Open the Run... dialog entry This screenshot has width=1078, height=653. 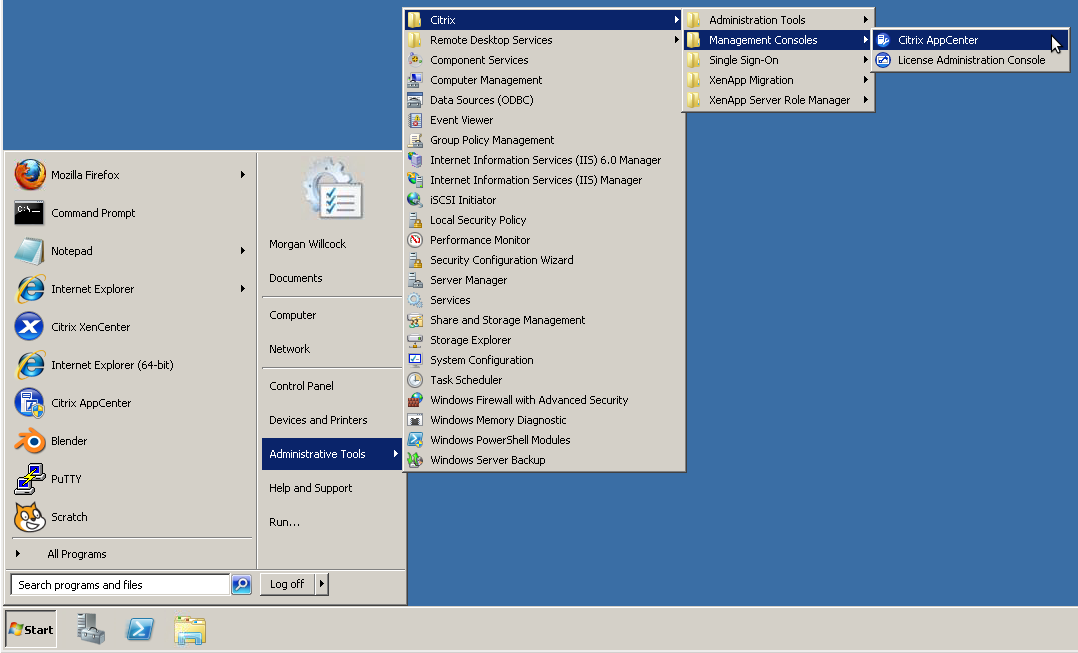[285, 522]
